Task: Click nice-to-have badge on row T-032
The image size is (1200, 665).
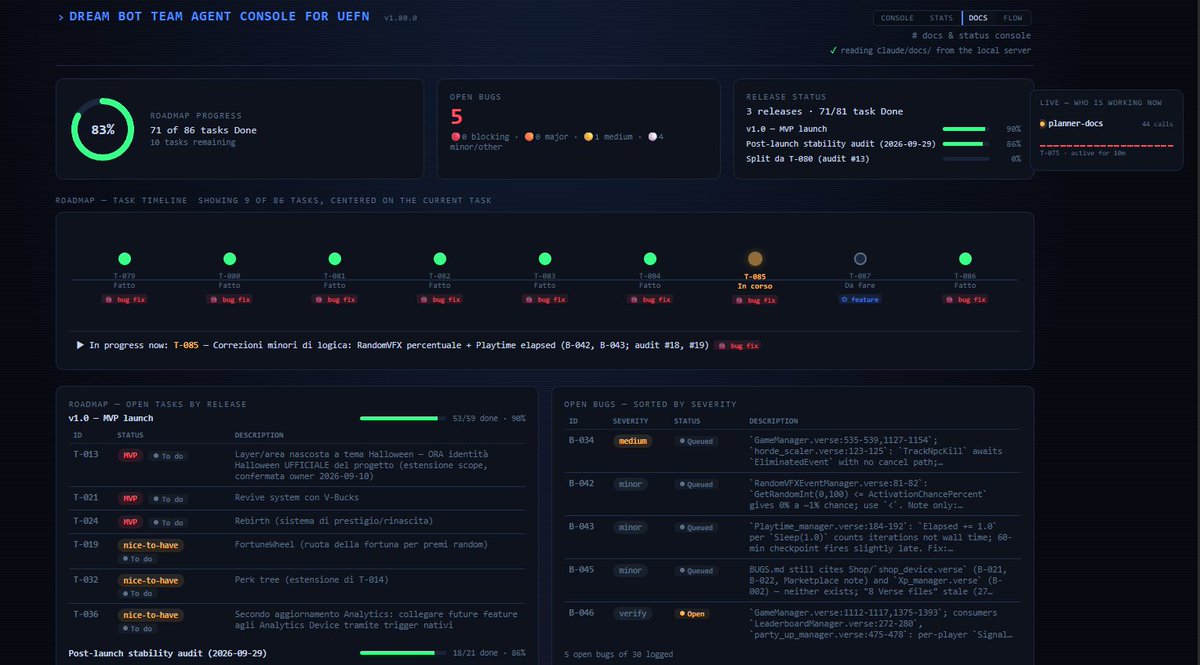Action: click(151, 580)
